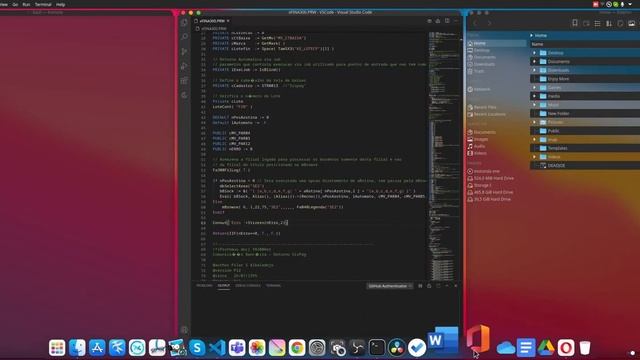Open the sort options in file manager toolbar
Image resolution: width=640 pixels, height=360 pixels.
pyautogui.click(x=609, y=24)
